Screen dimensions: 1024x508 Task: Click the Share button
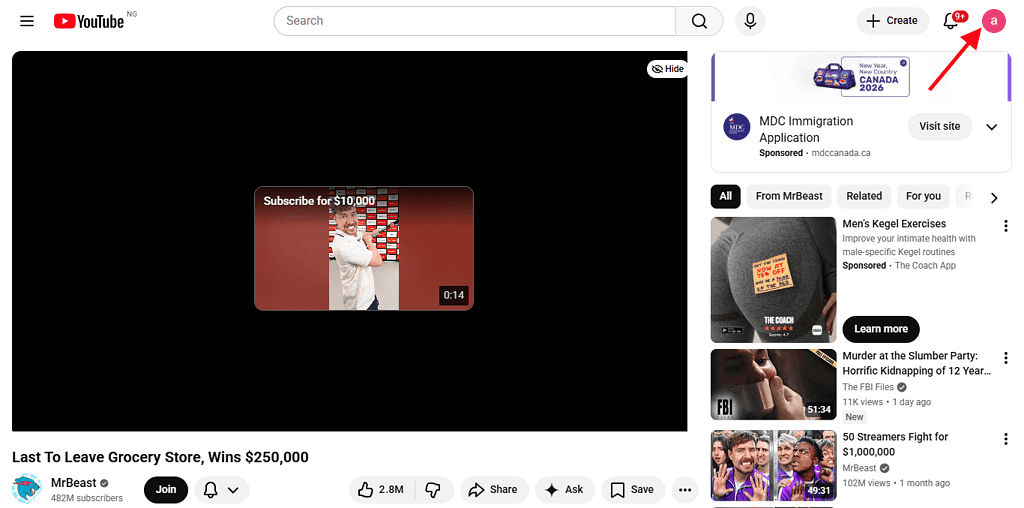coord(494,490)
